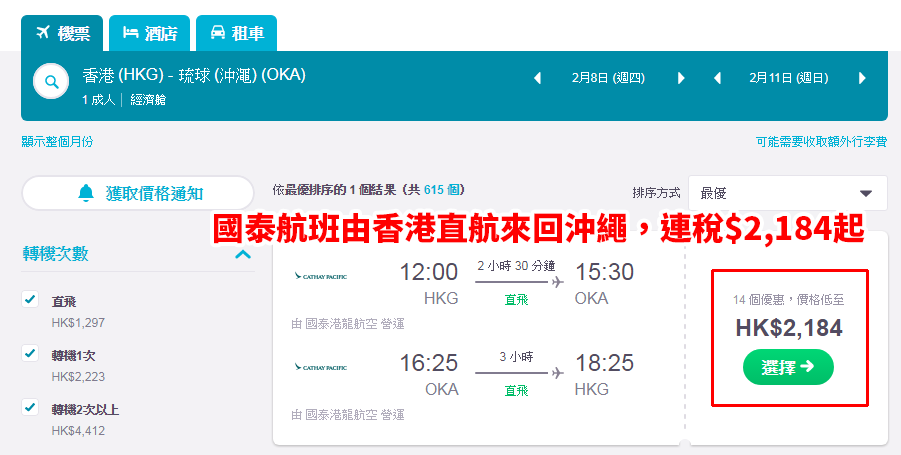
Task: Go to previous departure date before 2月8日
Action: (537, 78)
